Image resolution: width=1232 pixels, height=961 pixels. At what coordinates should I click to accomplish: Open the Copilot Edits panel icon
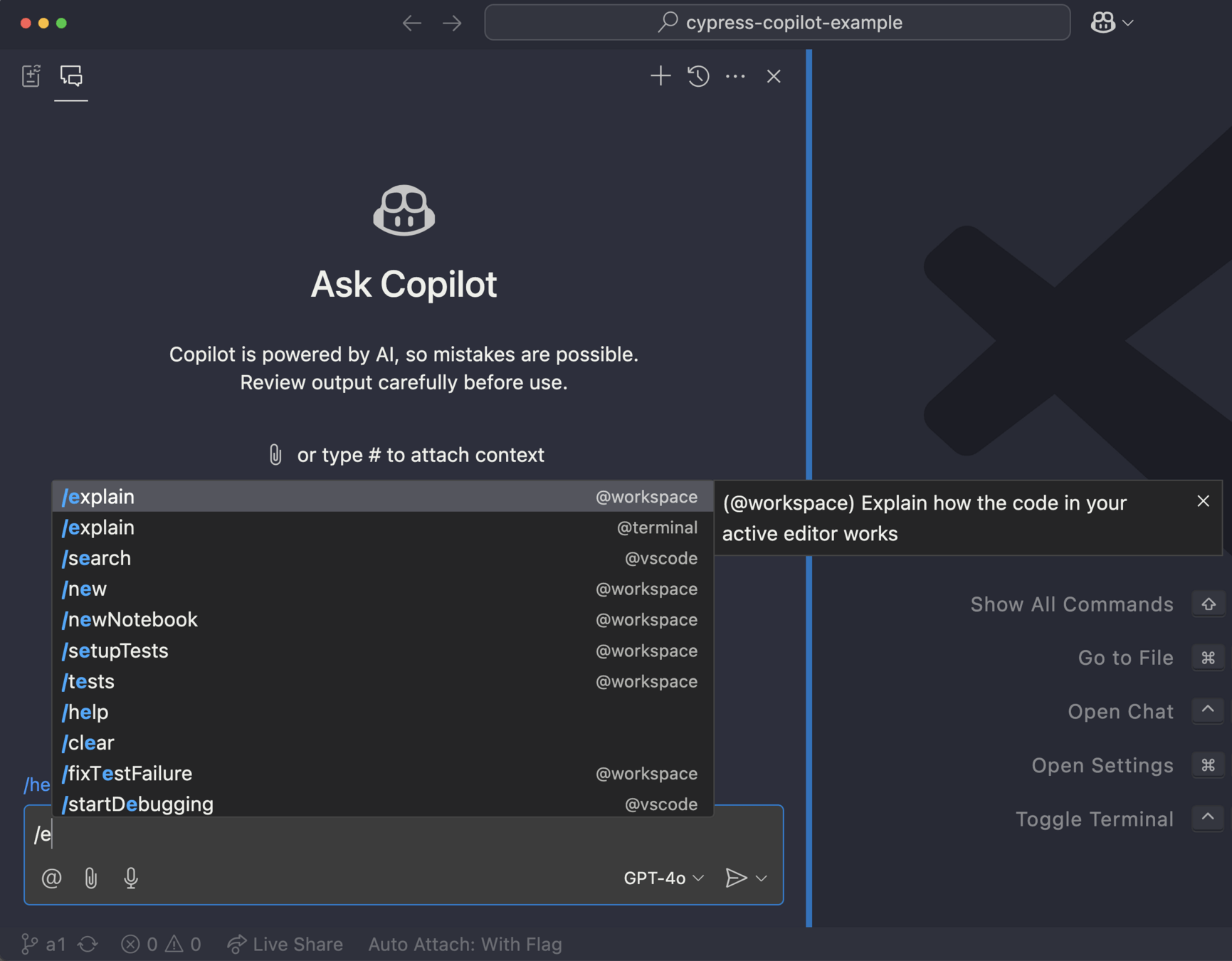click(31, 75)
